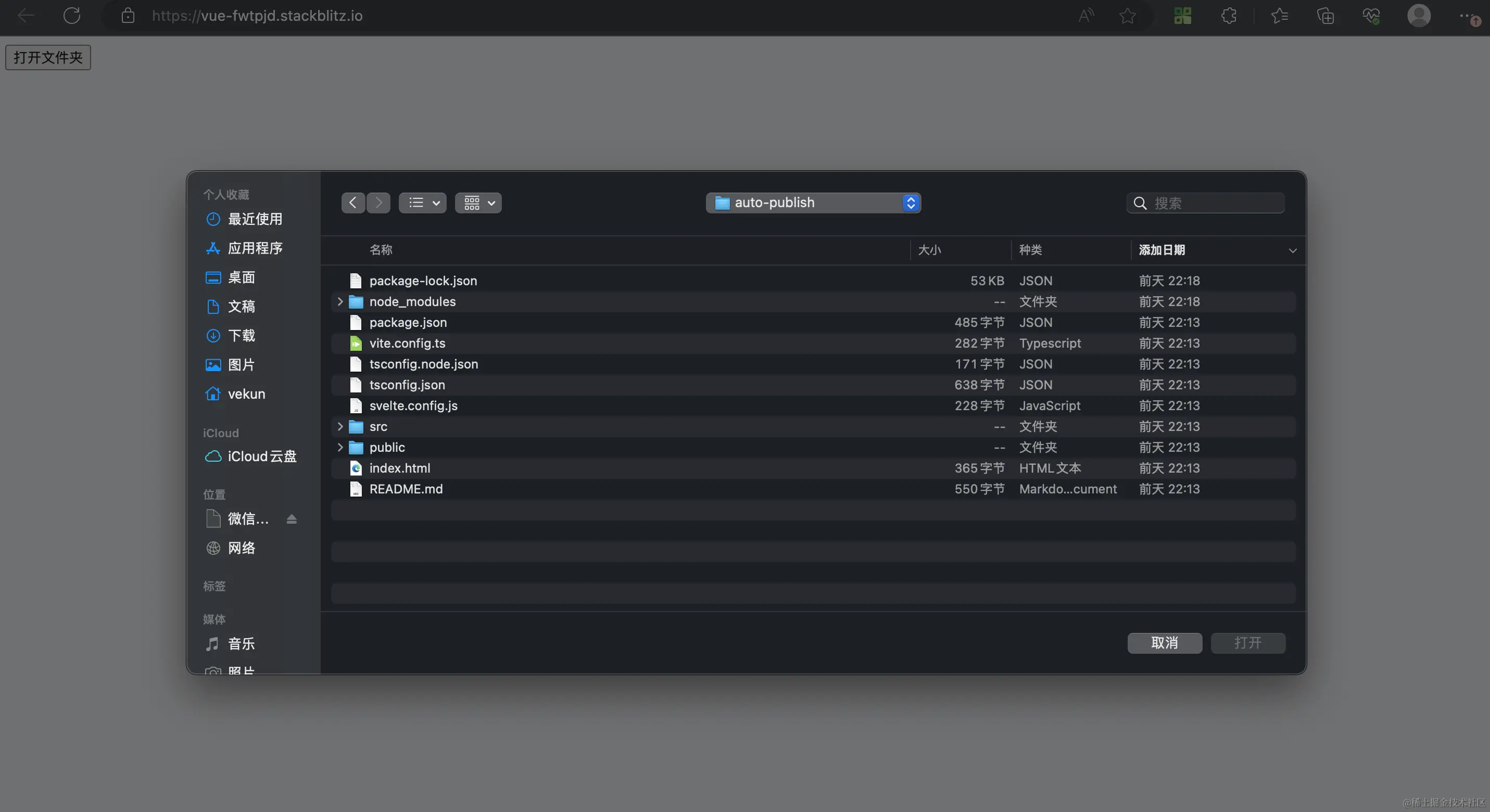1490x812 pixels.
Task: Click the 取消 button
Action: (x=1164, y=643)
